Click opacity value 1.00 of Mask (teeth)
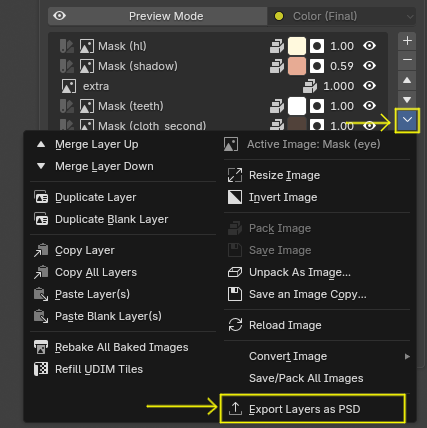Image resolution: width=427 pixels, height=428 pixels. pos(342,106)
